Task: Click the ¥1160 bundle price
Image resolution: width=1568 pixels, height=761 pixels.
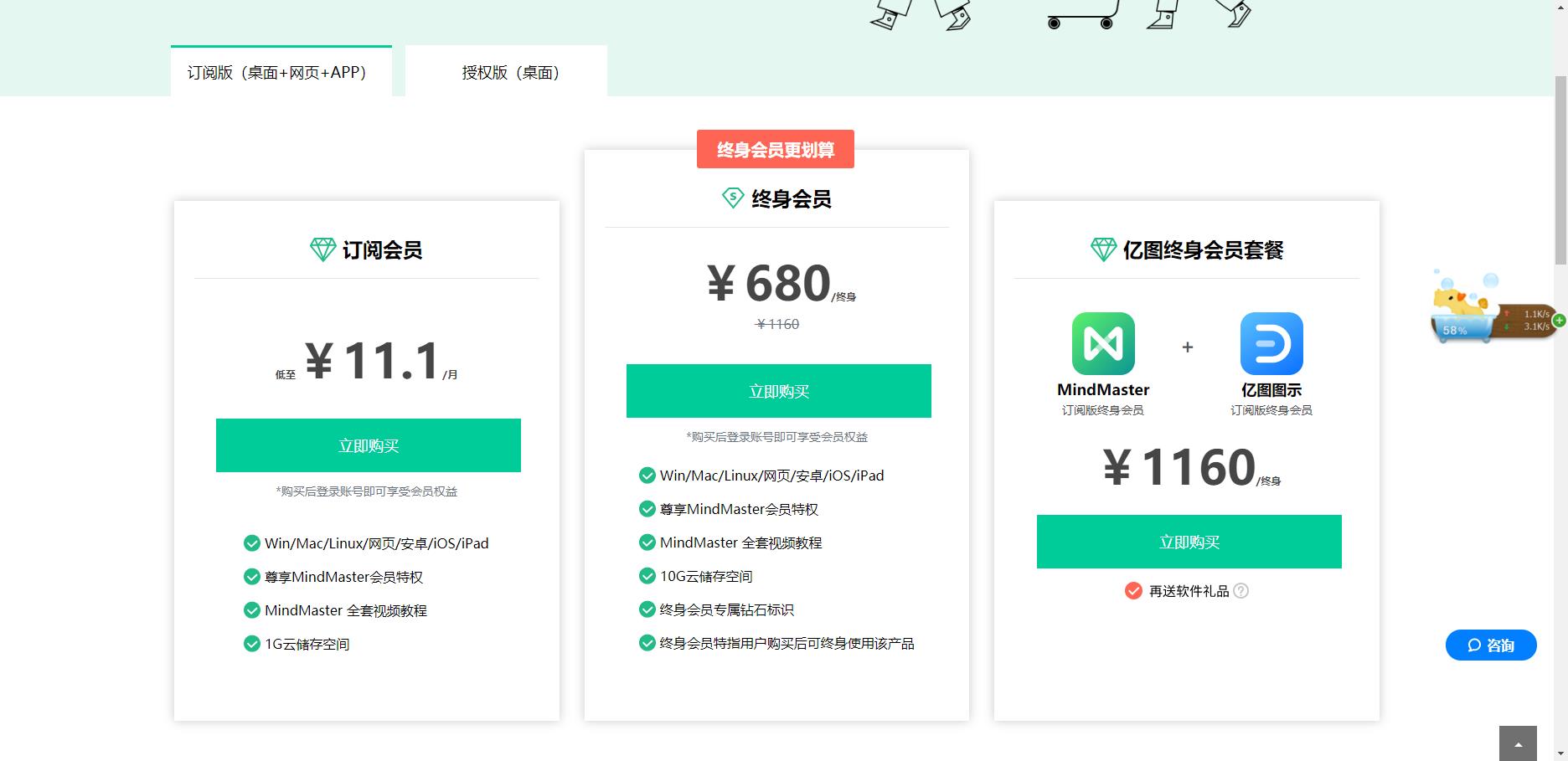Action: click(x=1179, y=467)
